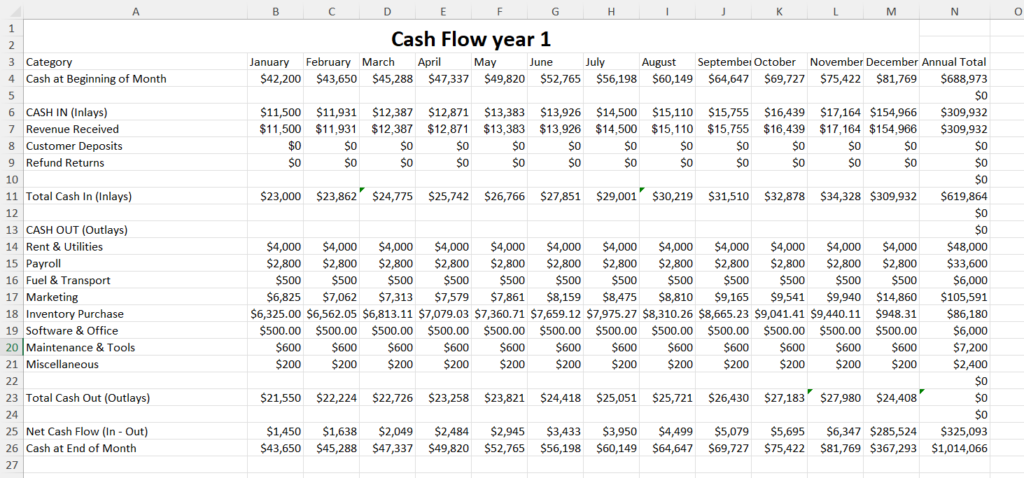Viewport: 1024px width, 478px height.
Task: Click December Revenue Received value $154,966
Action: [x=893, y=129]
